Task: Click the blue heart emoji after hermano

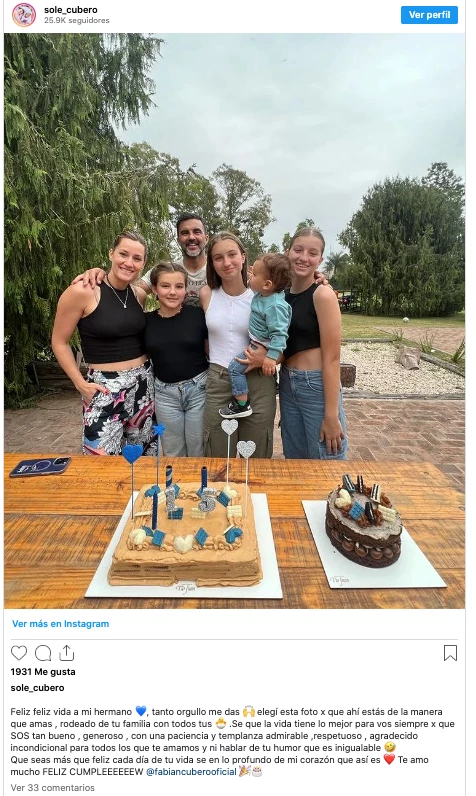Action: [141, 712]
